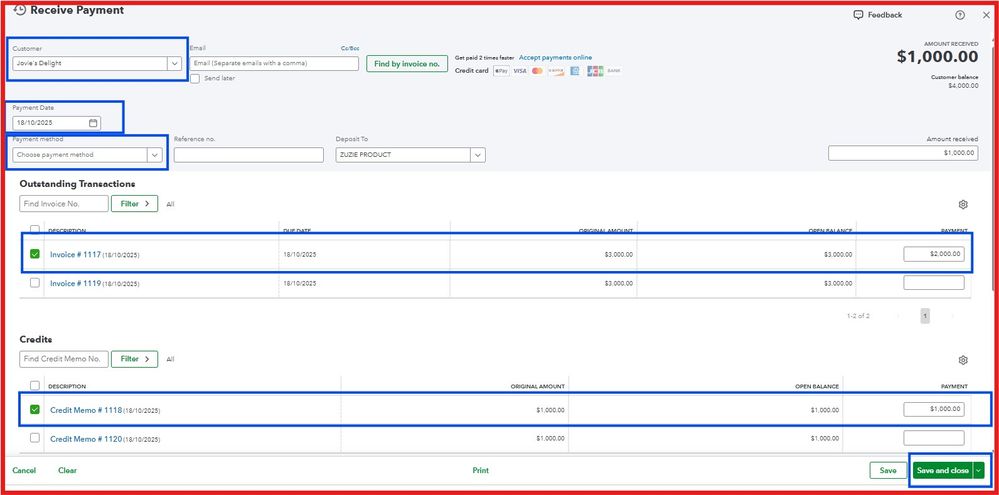Check the Invoice # 1119 checkbox
The height and width of the screenshot is (495, 999).
35,283
